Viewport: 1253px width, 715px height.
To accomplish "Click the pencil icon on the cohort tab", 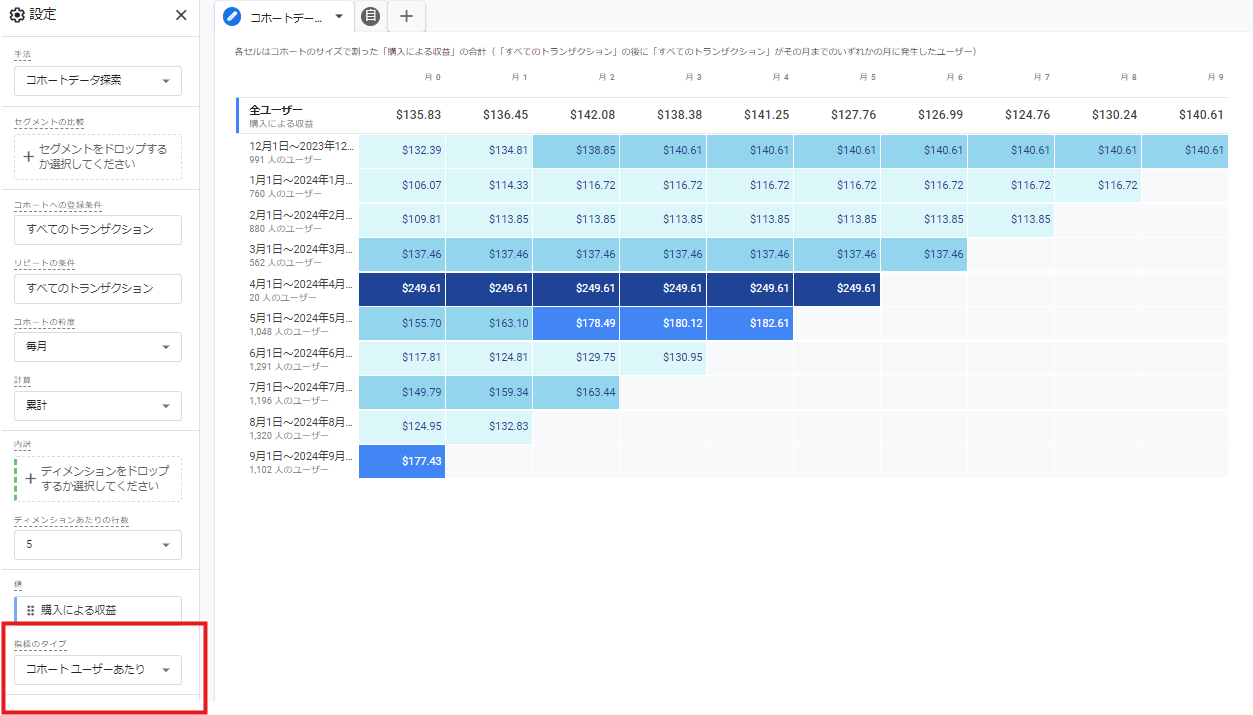I will 232,16.
